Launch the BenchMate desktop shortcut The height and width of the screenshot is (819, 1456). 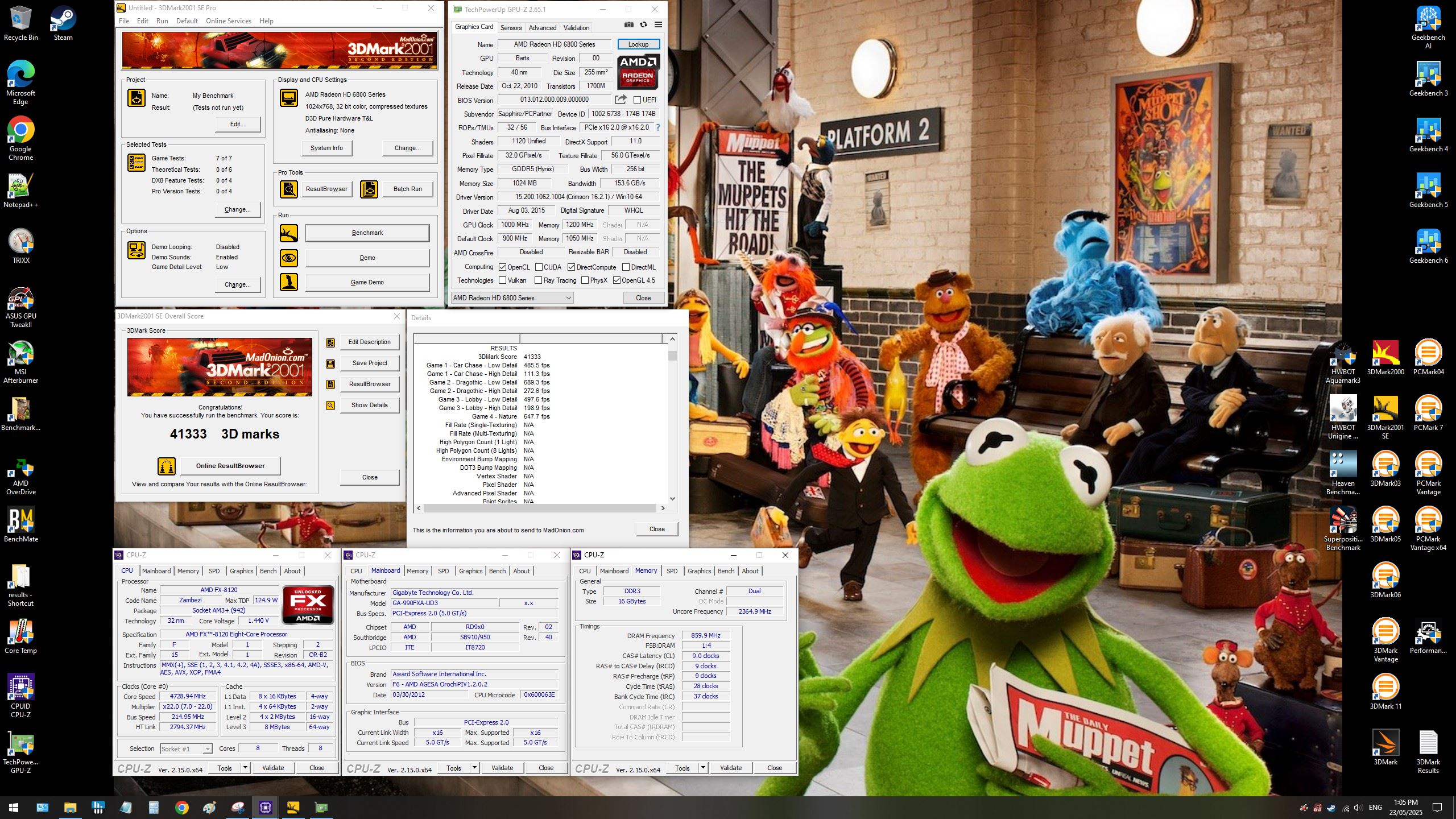(21, 524)
